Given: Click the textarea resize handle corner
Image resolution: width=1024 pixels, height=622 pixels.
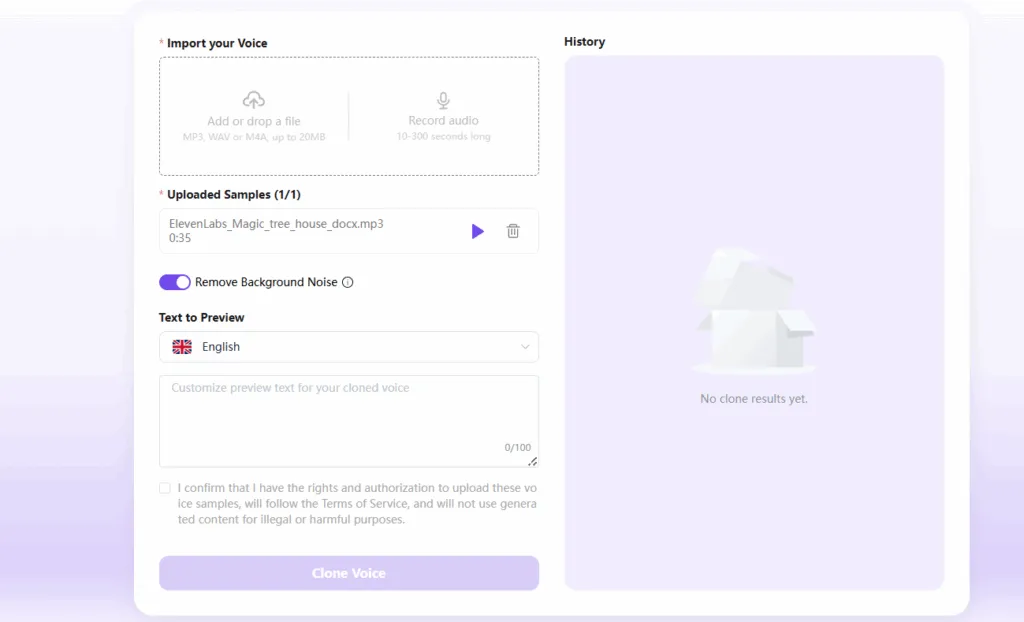Looking at the screenshot, I should click(x=532, y=461).
